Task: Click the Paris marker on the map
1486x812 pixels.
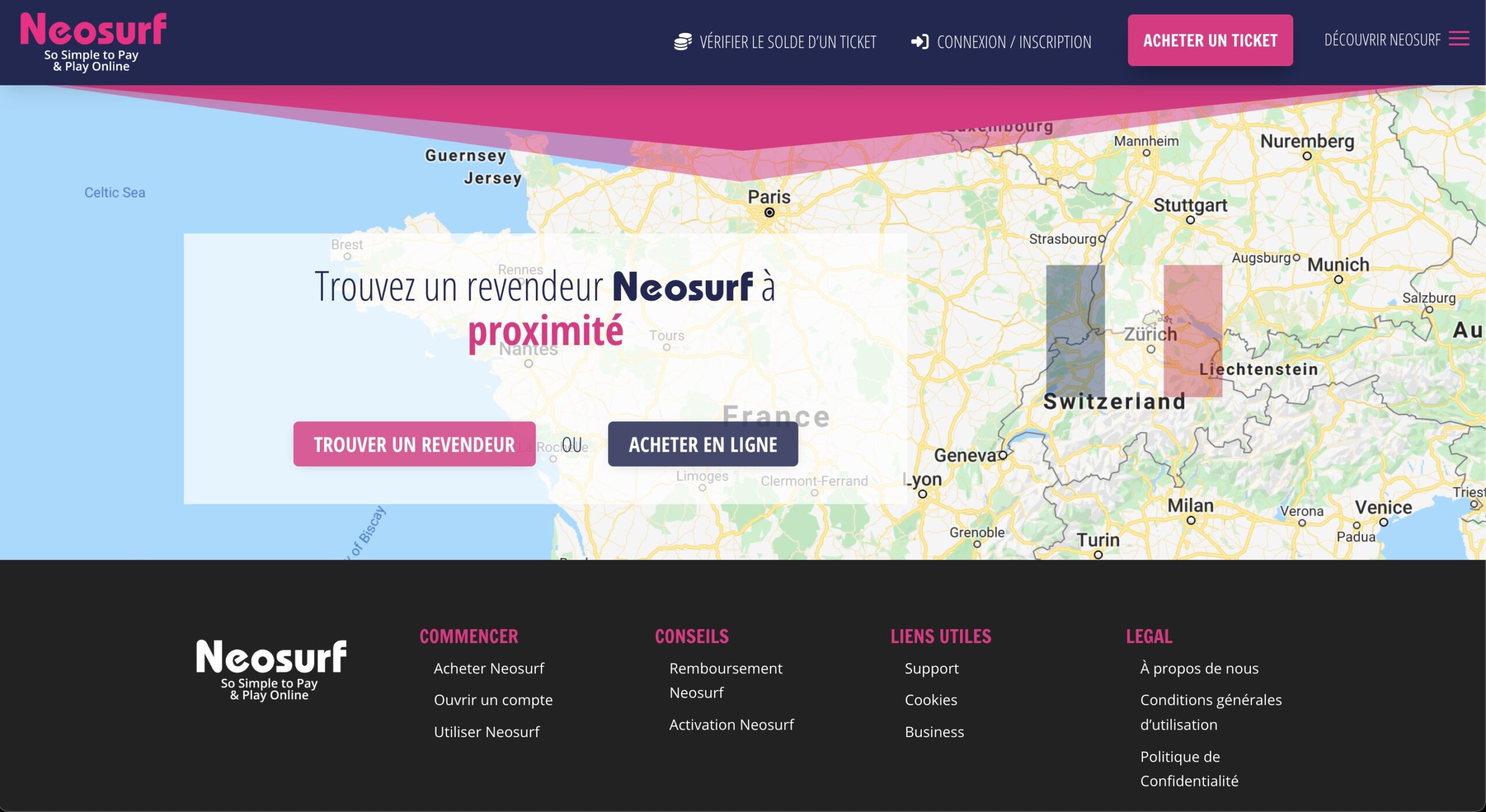Action: pyautogui.click(x=769, y=212)
